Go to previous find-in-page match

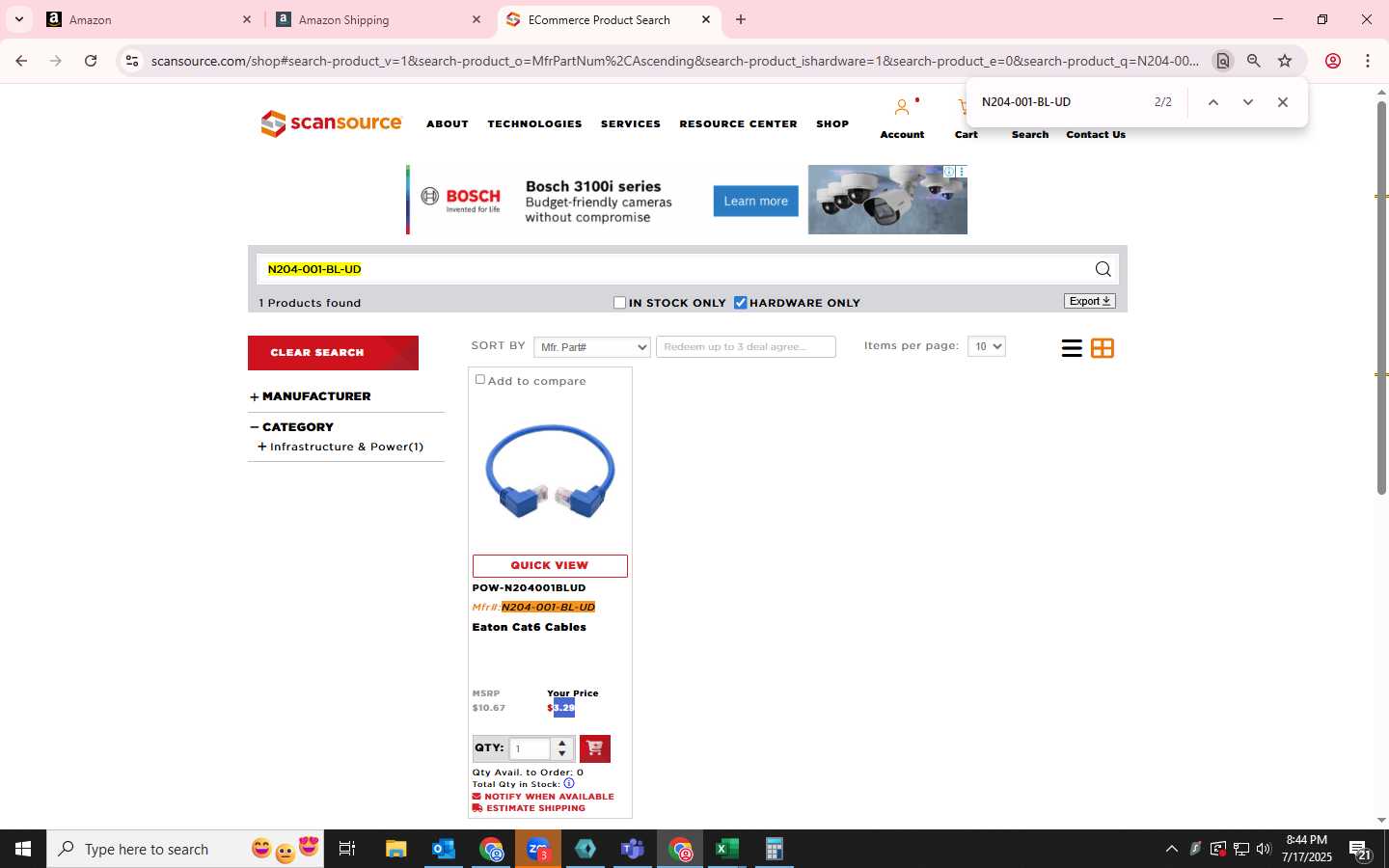tap(1213, 102)
